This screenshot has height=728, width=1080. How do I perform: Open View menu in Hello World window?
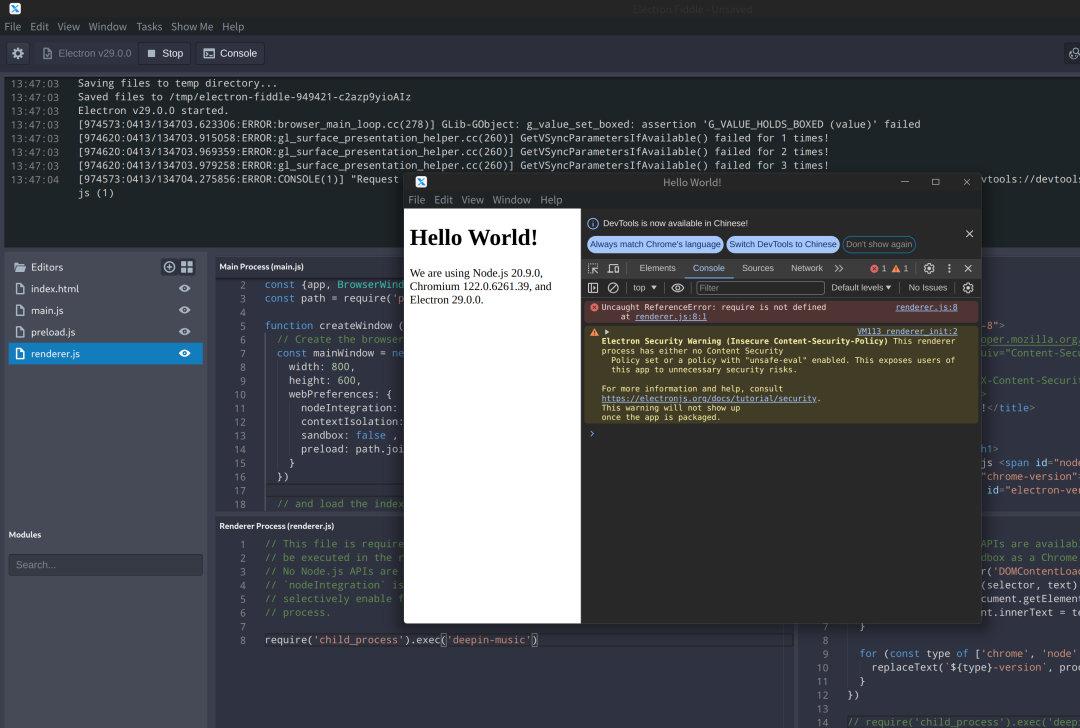click(472, 200)
